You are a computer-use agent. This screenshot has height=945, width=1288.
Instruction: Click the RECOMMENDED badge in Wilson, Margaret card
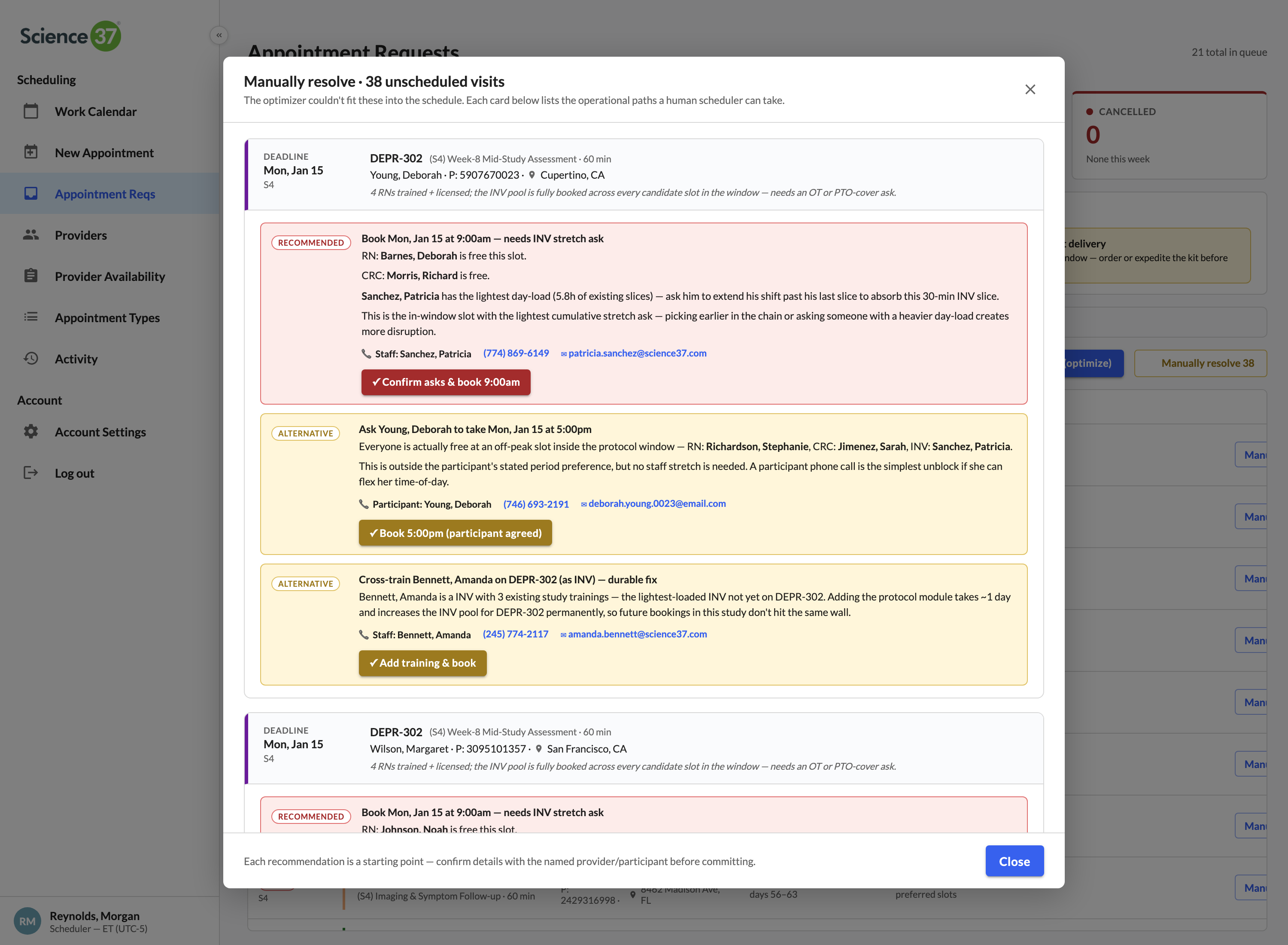coord(311,816)
